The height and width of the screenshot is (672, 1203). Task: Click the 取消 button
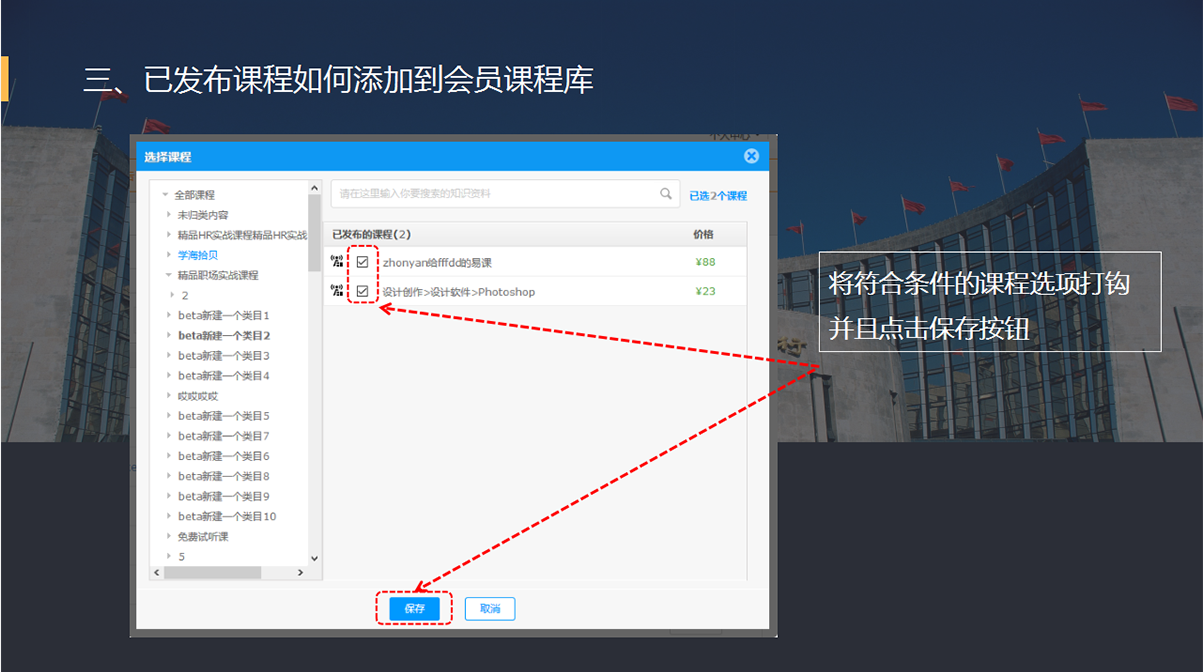[490, 608]
